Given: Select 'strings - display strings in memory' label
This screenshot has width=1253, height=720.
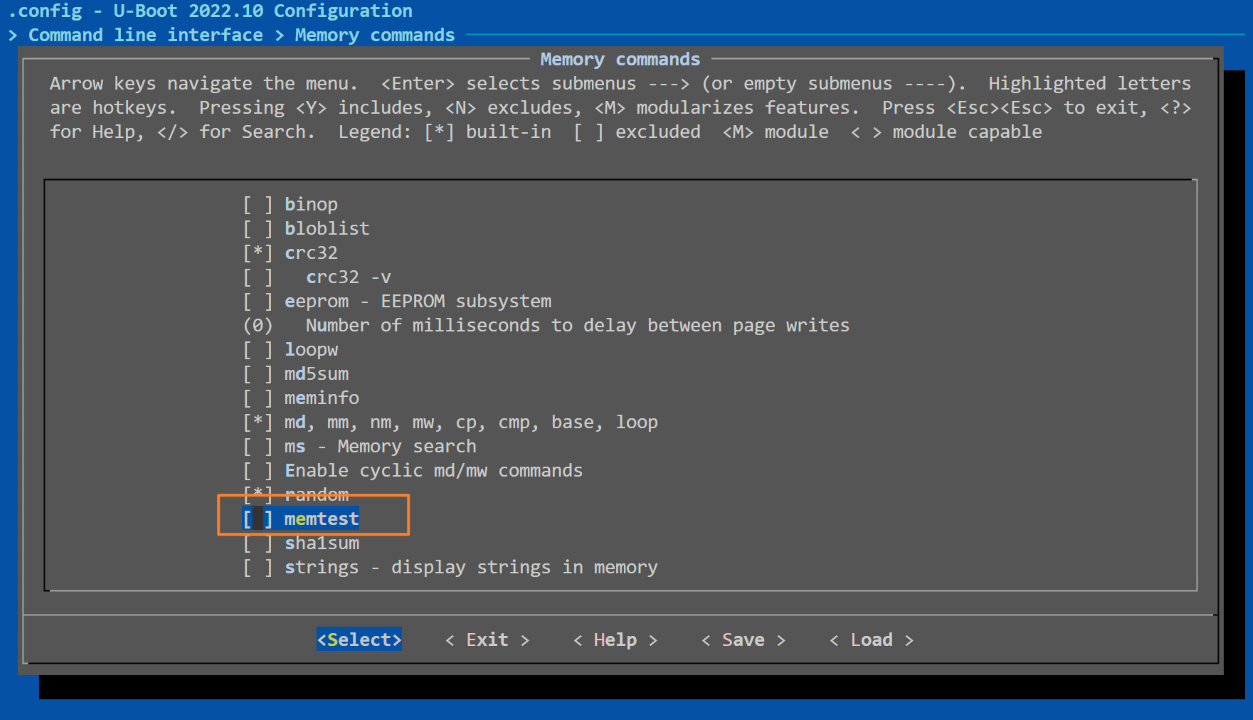Looking at the screenshot, I should [x=471, y=567].
